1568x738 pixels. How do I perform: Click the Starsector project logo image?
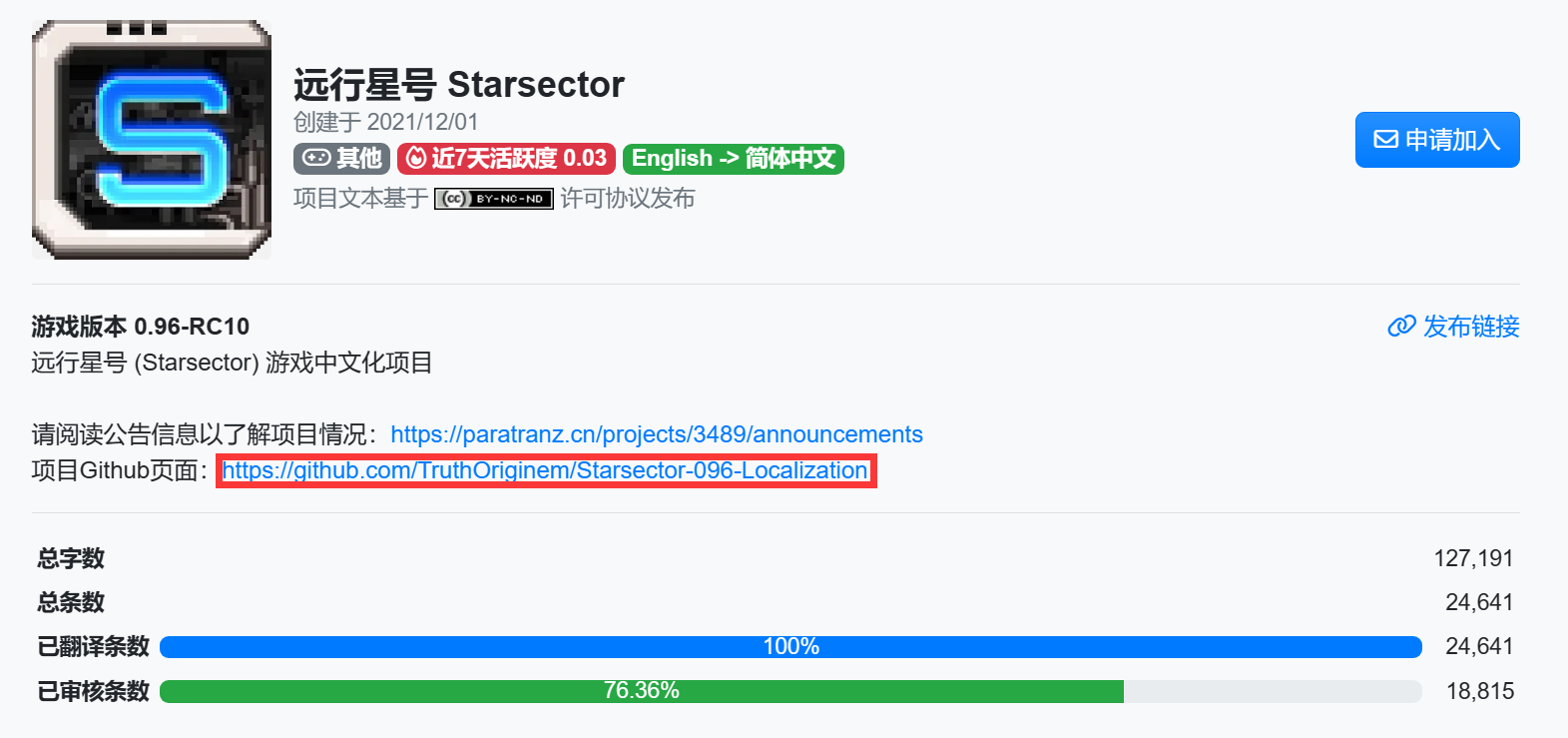152,140
